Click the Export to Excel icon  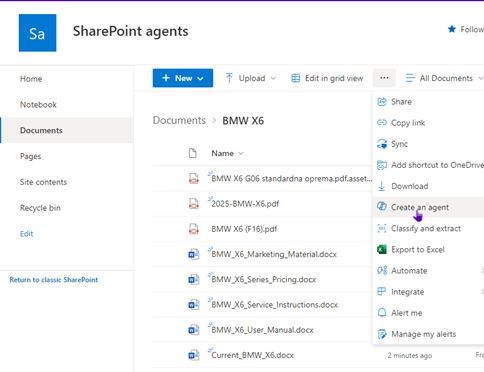pos(382,249)
